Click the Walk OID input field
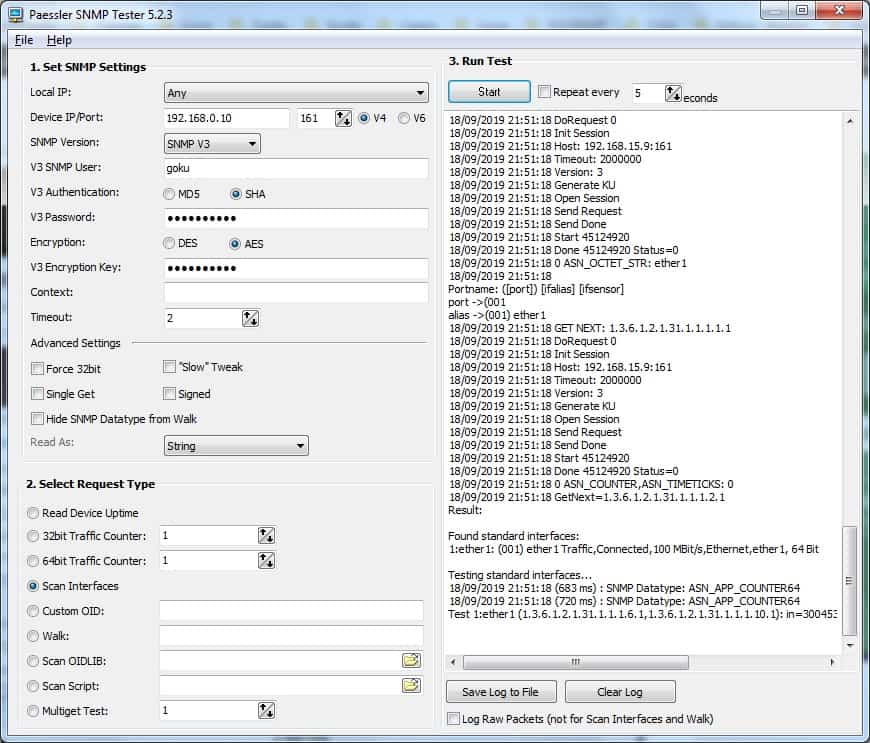The height and width of the screenshot is (743, 870). point(291,635)
